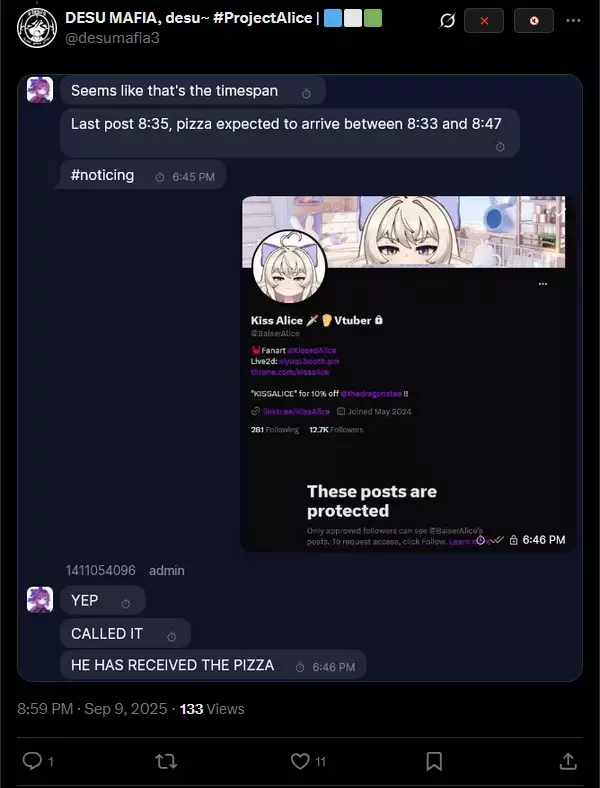
Task: Open the reply comment icon
Action: (x=33, y=760)
